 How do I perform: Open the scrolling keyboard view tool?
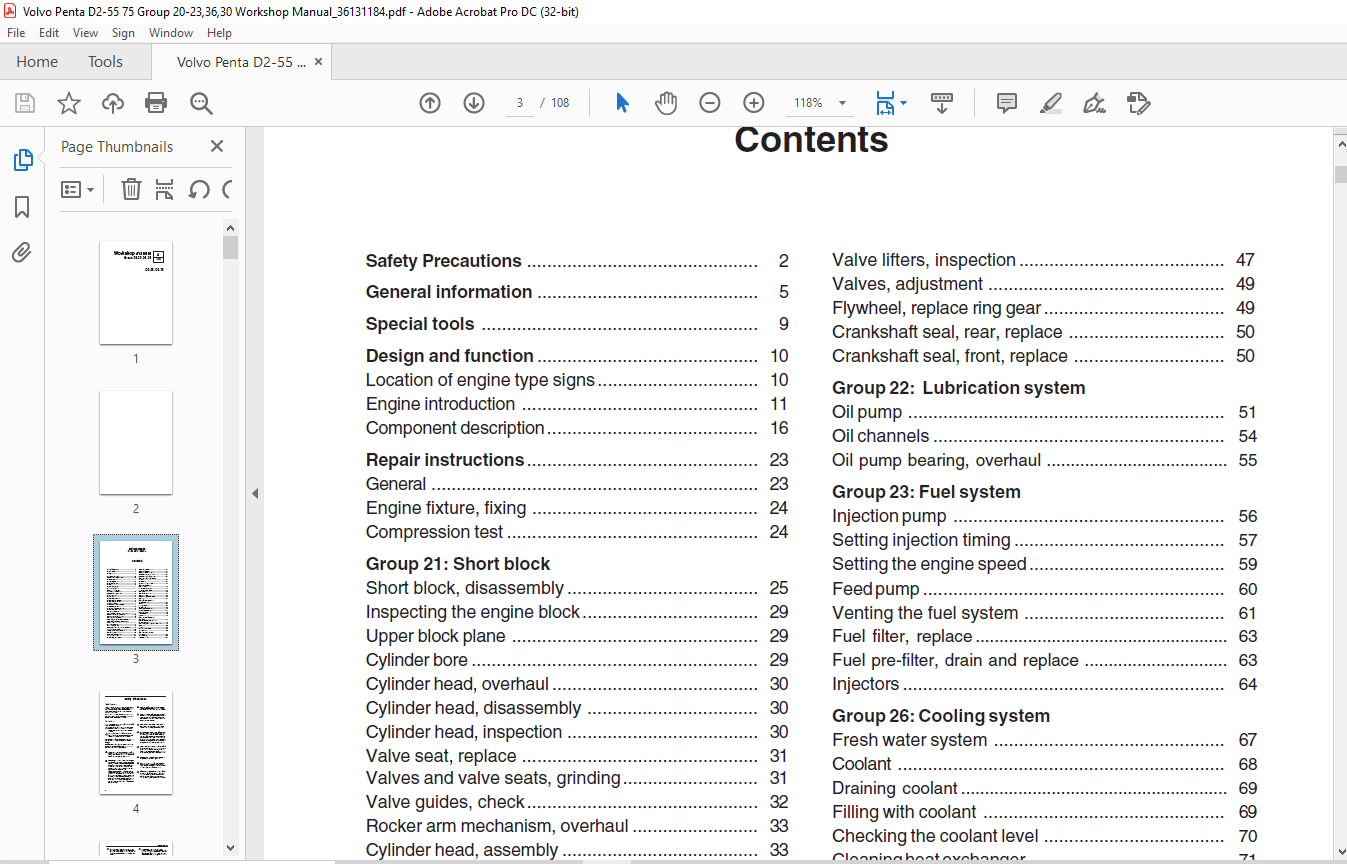coord(942,103)
